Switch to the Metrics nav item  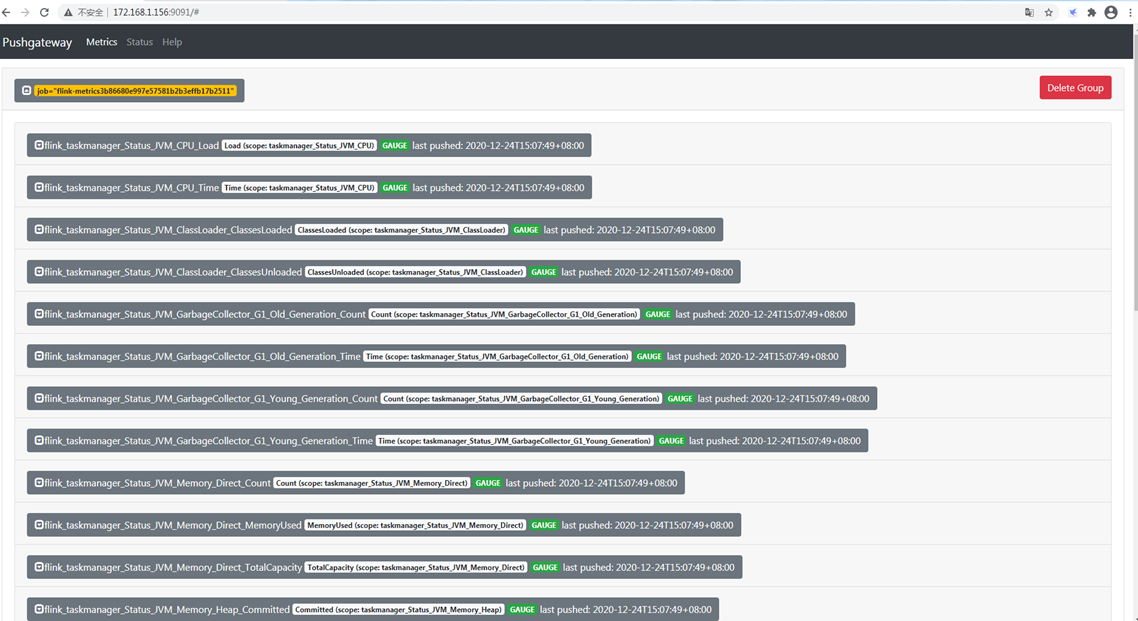click(x=102, y=42)
